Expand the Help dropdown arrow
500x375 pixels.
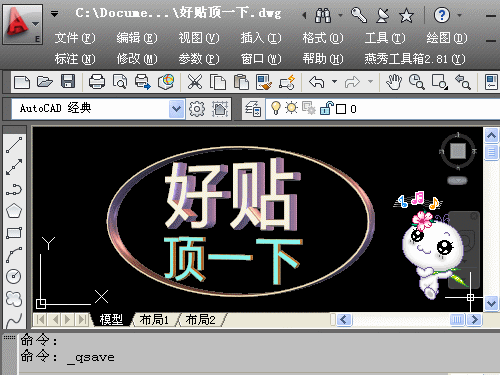(459, 15)
